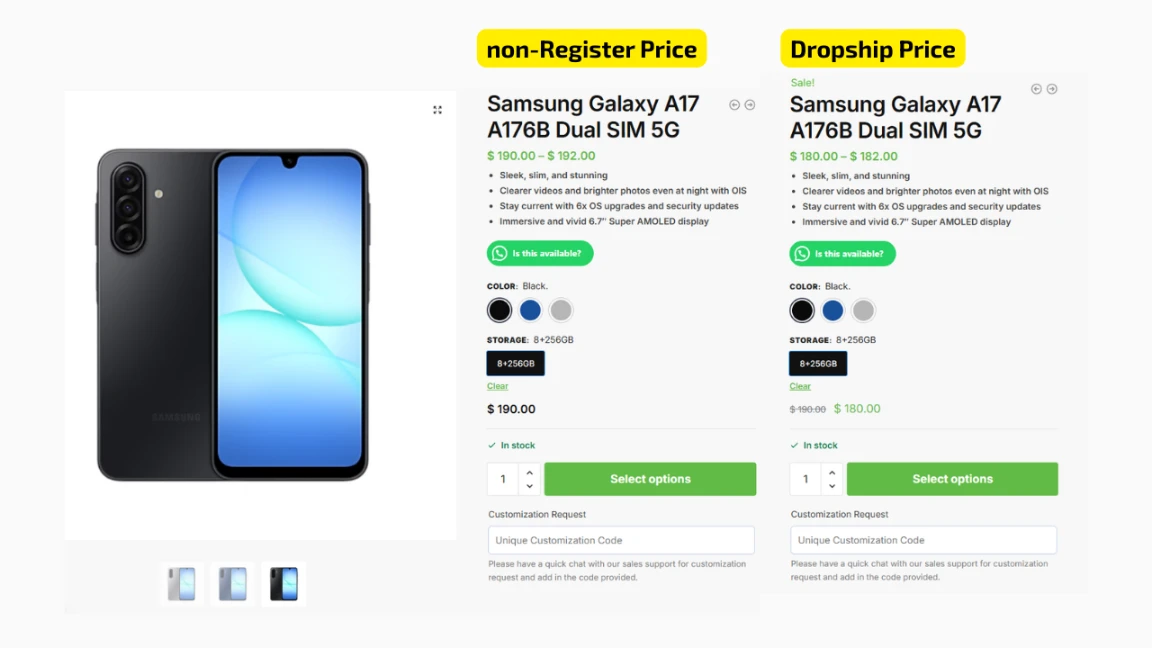Decrease quantity in Dropship panel
Image resolution: width=1152 pixels, height=648 pixels.
[832, 487]
